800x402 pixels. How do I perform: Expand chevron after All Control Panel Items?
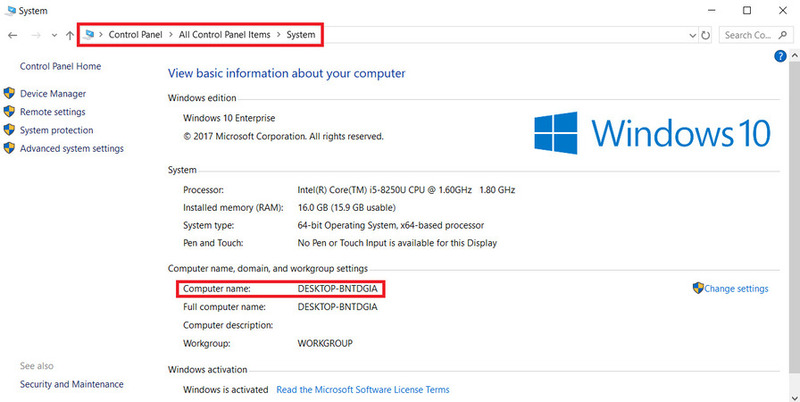pos(279,35)
